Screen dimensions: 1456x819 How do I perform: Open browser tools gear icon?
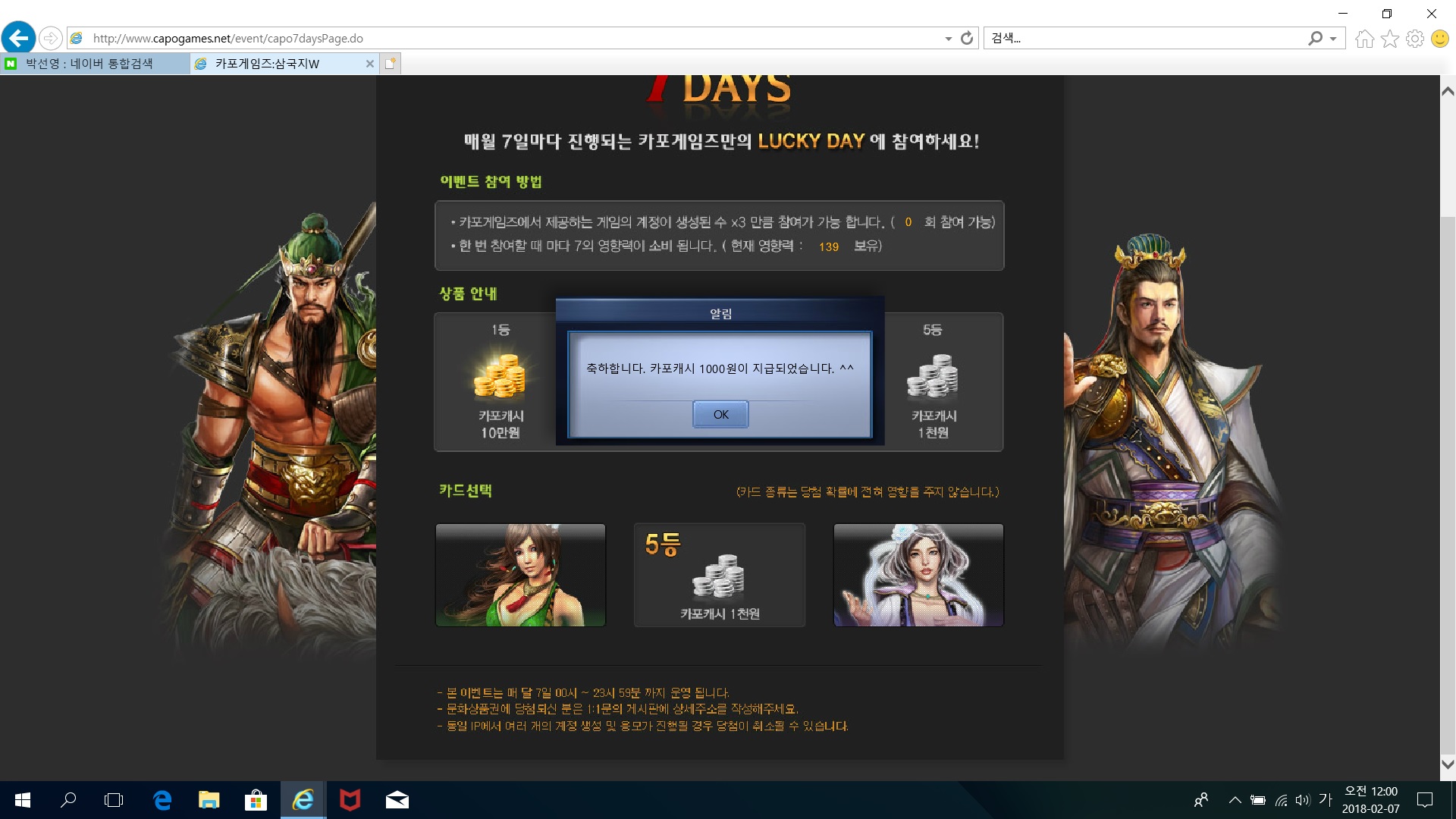point(1415,39)
